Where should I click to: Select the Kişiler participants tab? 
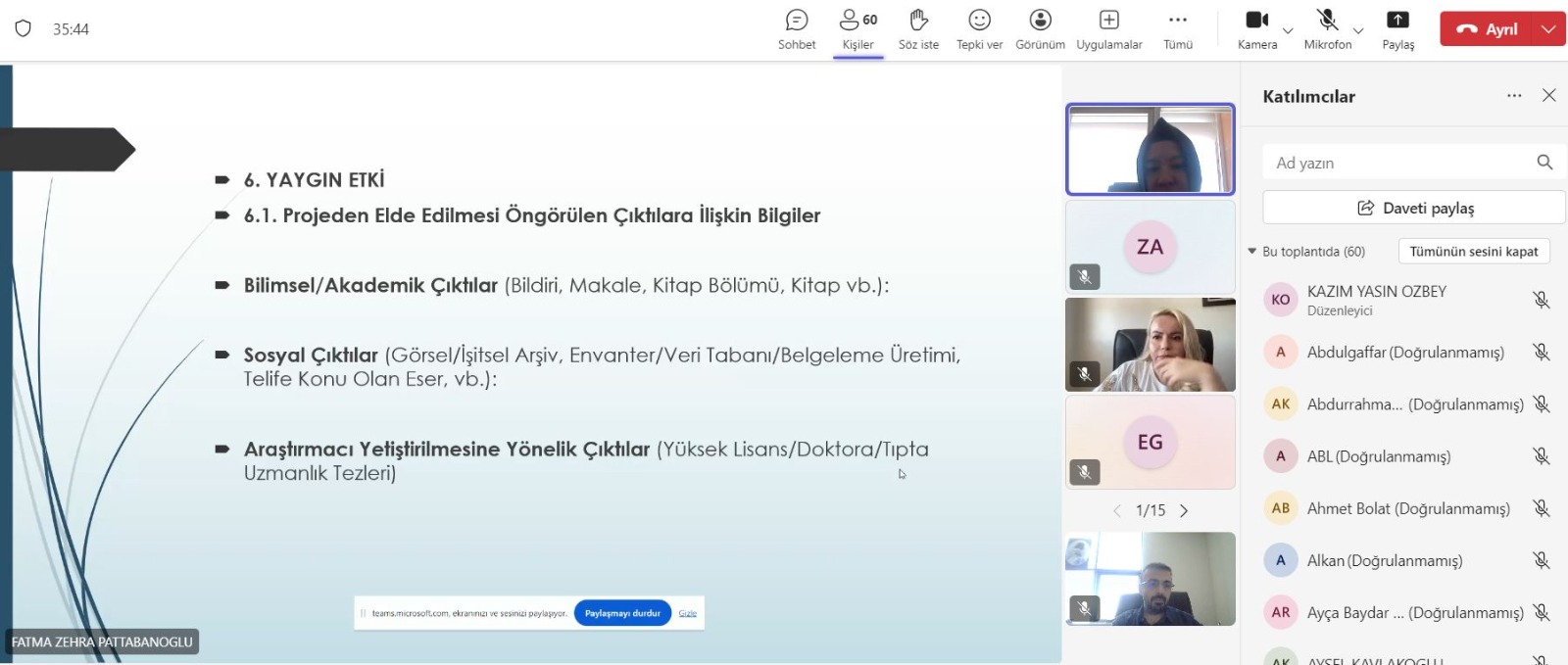(857, 29)
